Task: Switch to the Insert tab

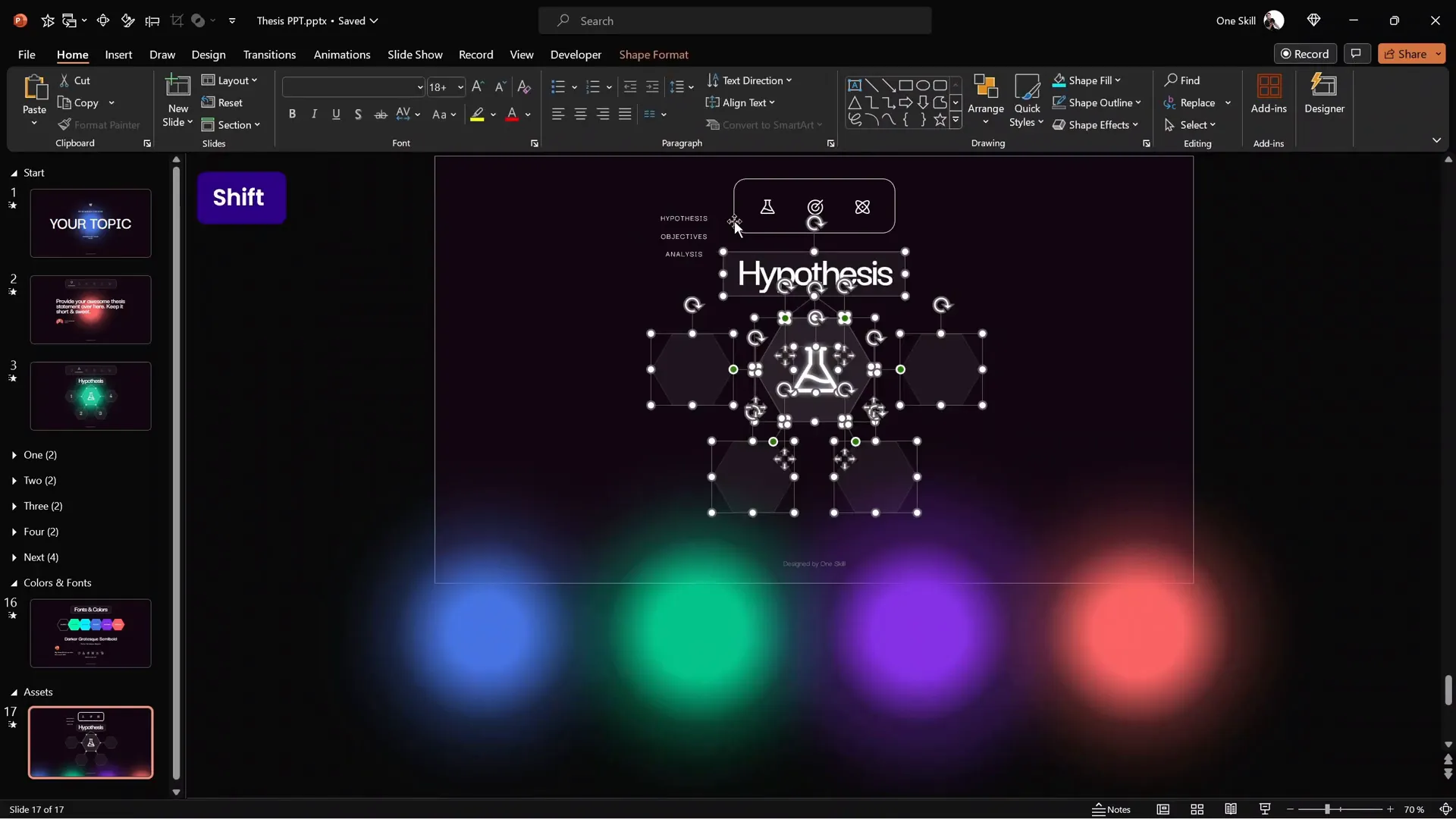Action: pos(118,55)
